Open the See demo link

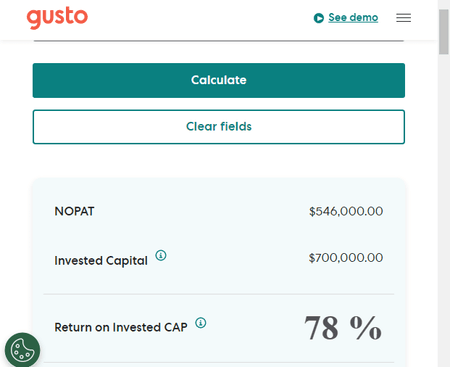[353, 17]
